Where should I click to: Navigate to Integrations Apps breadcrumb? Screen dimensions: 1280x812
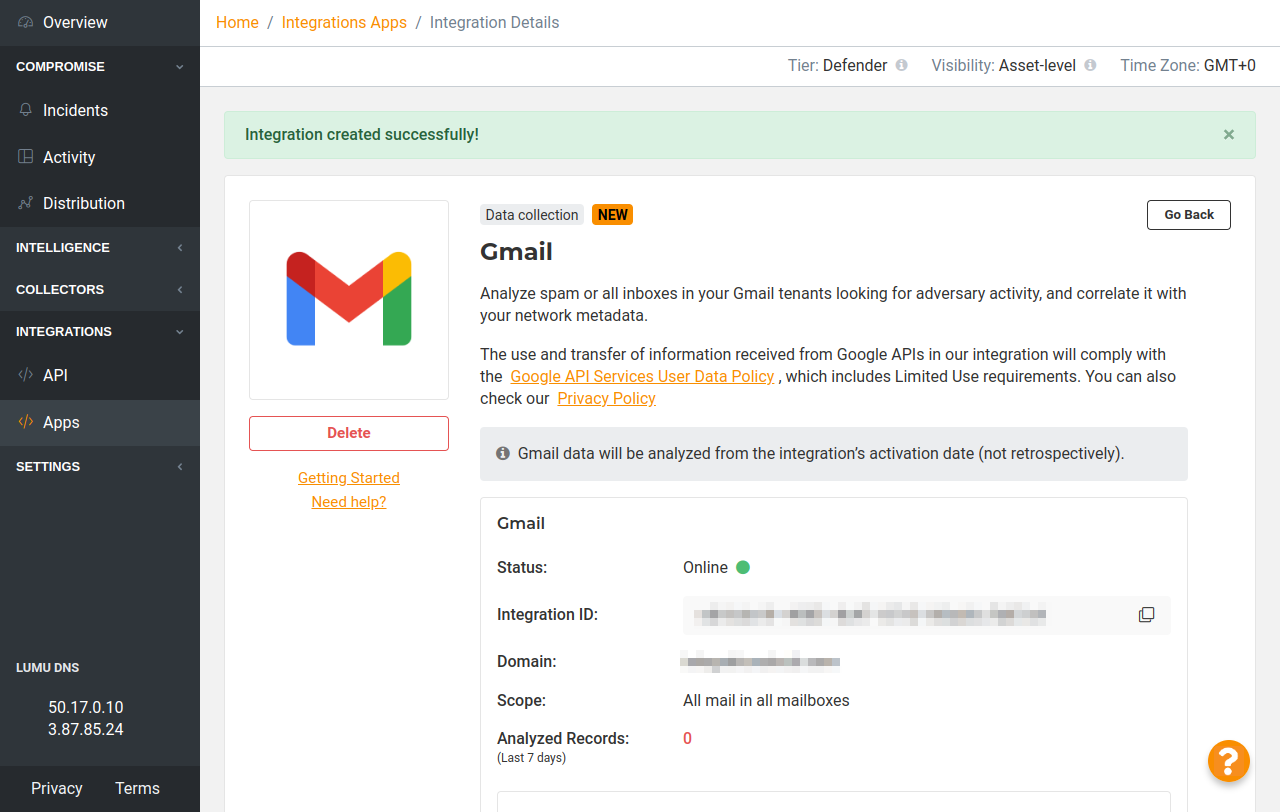(344, 22)
